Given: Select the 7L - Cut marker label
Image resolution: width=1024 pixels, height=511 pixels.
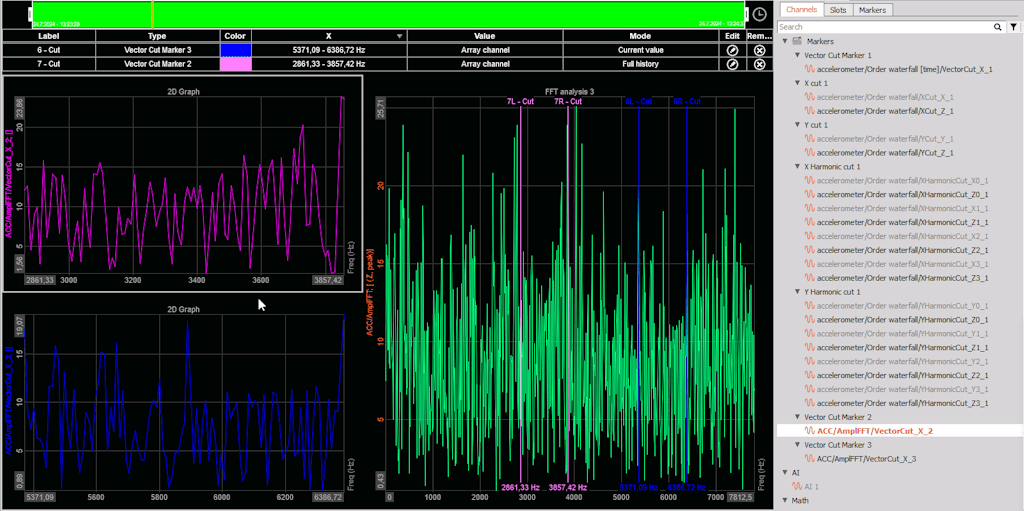Looking at the screenshot, I should 520,102.
